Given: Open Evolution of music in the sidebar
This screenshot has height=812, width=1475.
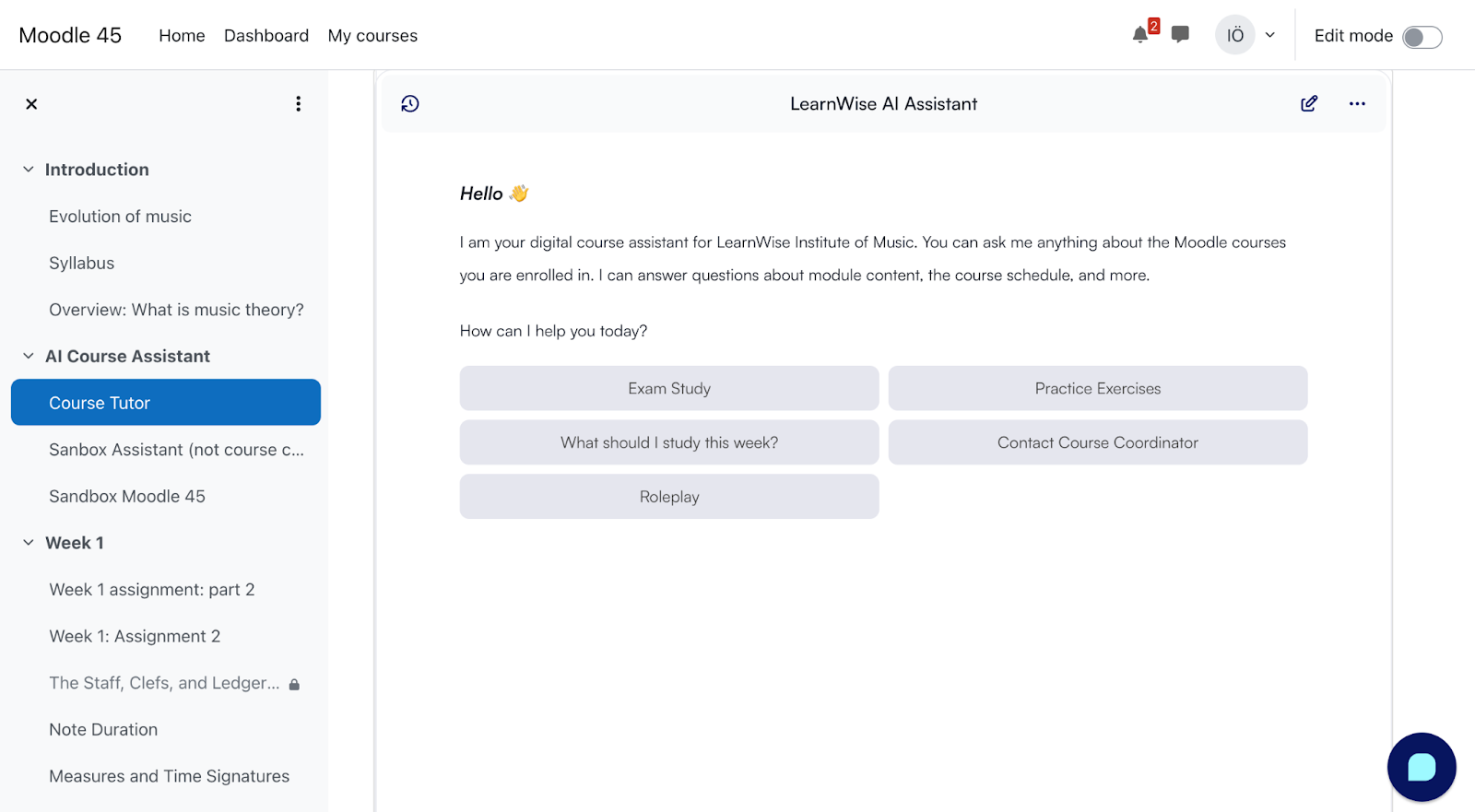Looking at the screenshot, I should (x=120, y=217).
